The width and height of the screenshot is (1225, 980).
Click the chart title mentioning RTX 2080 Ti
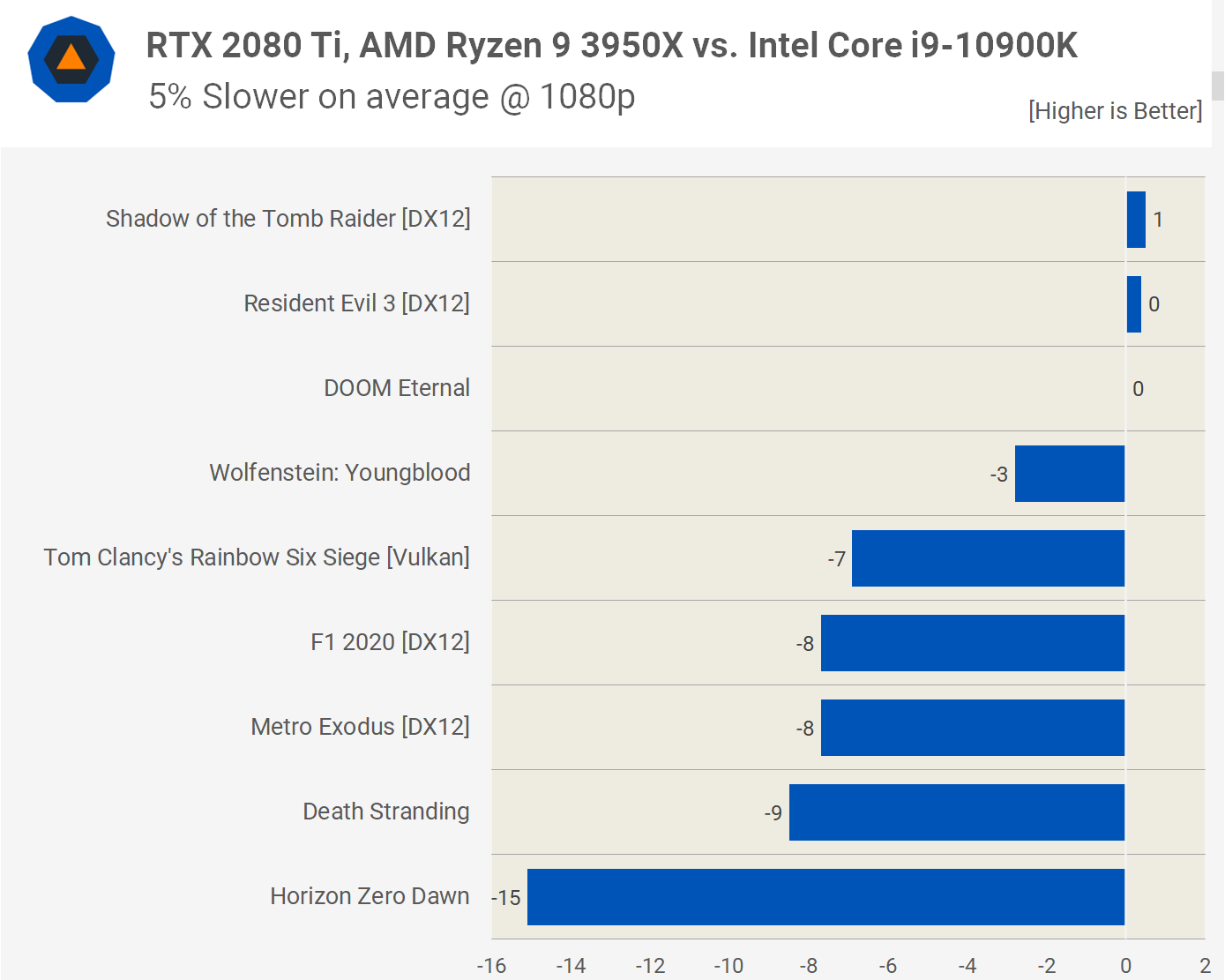tap(611, 45)
